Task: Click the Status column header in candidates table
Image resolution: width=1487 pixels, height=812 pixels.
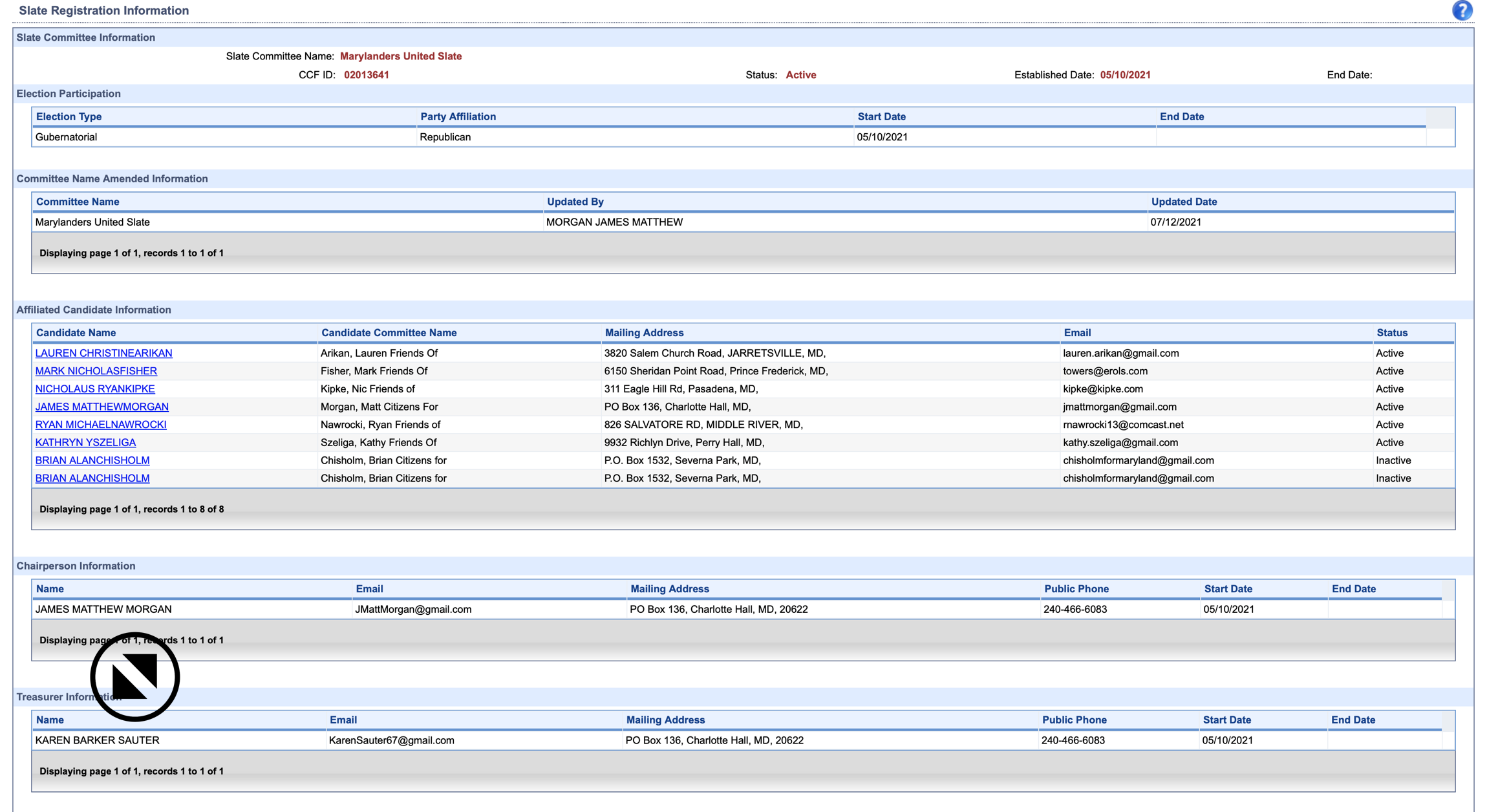Action: [1391, 333]
